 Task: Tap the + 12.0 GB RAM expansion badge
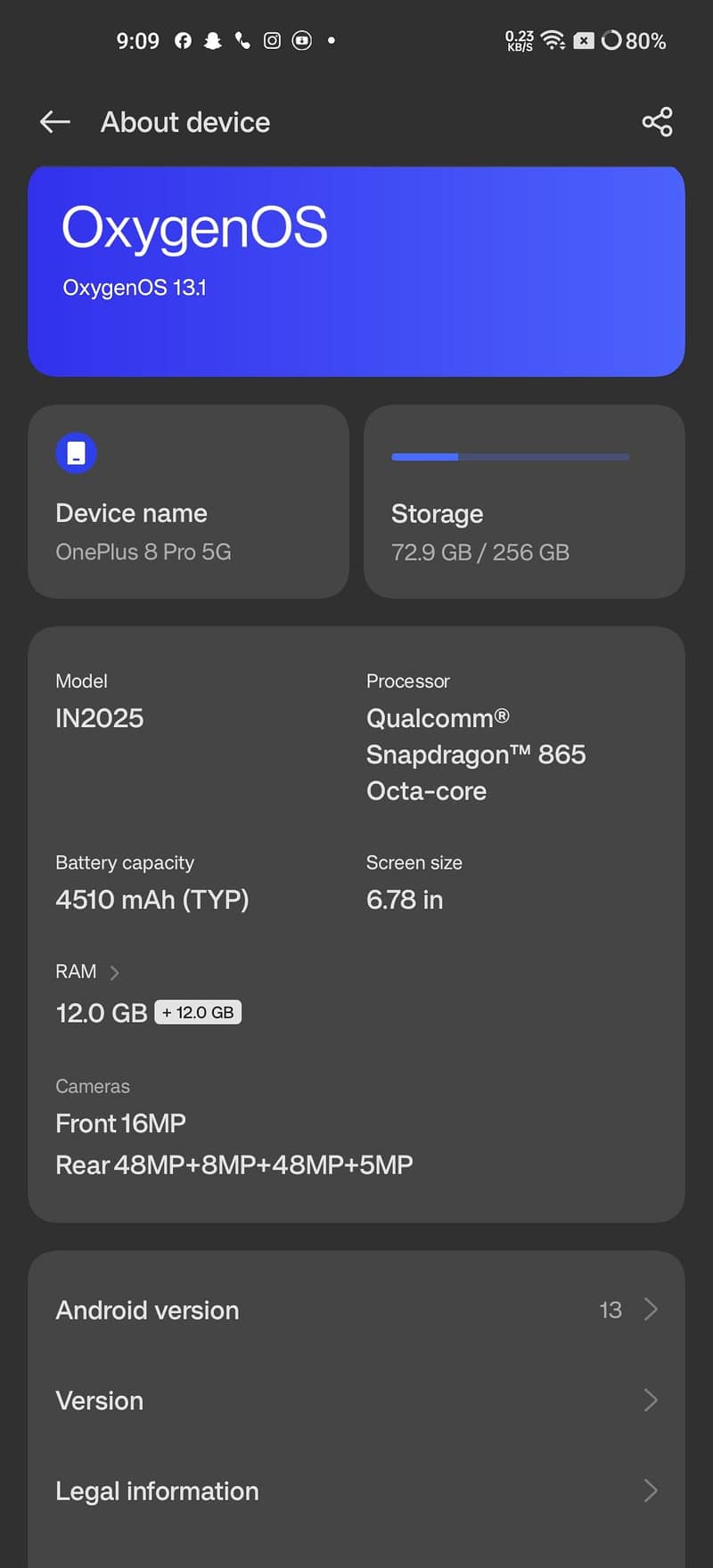198,1012
